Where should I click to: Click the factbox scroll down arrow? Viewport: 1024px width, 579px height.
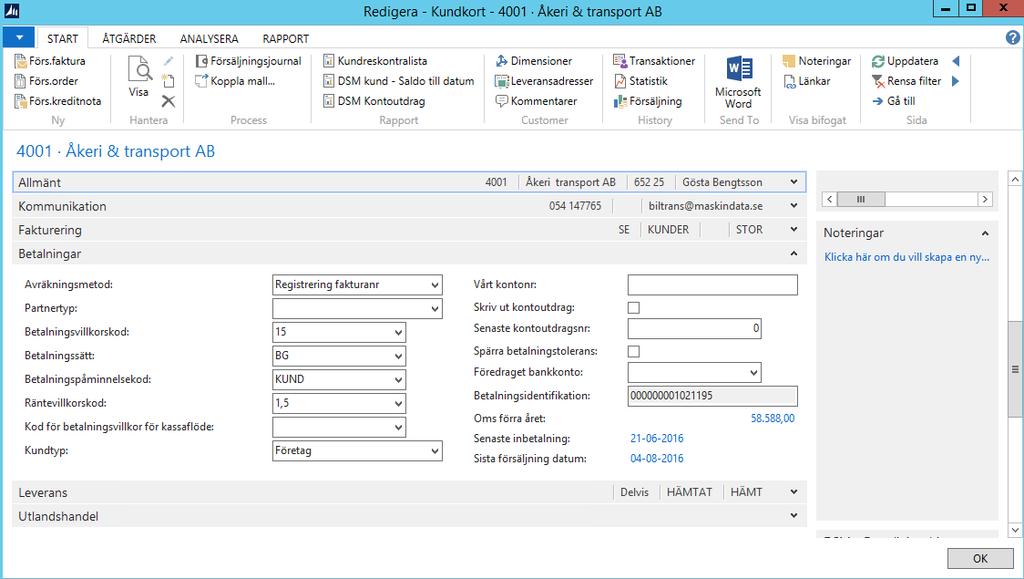(x=1015, y=530)
